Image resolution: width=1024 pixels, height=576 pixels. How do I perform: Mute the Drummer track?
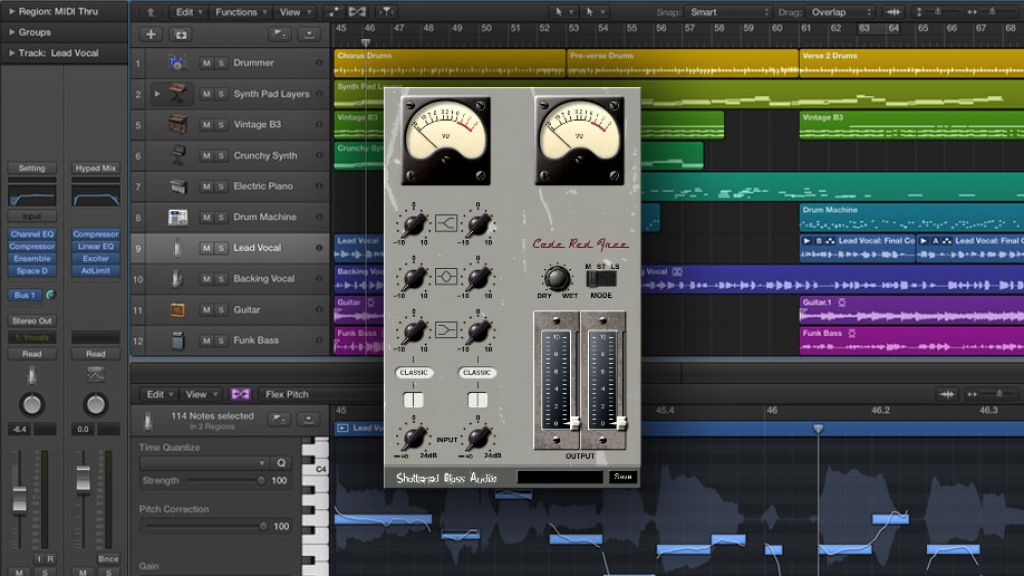[206, 63]
